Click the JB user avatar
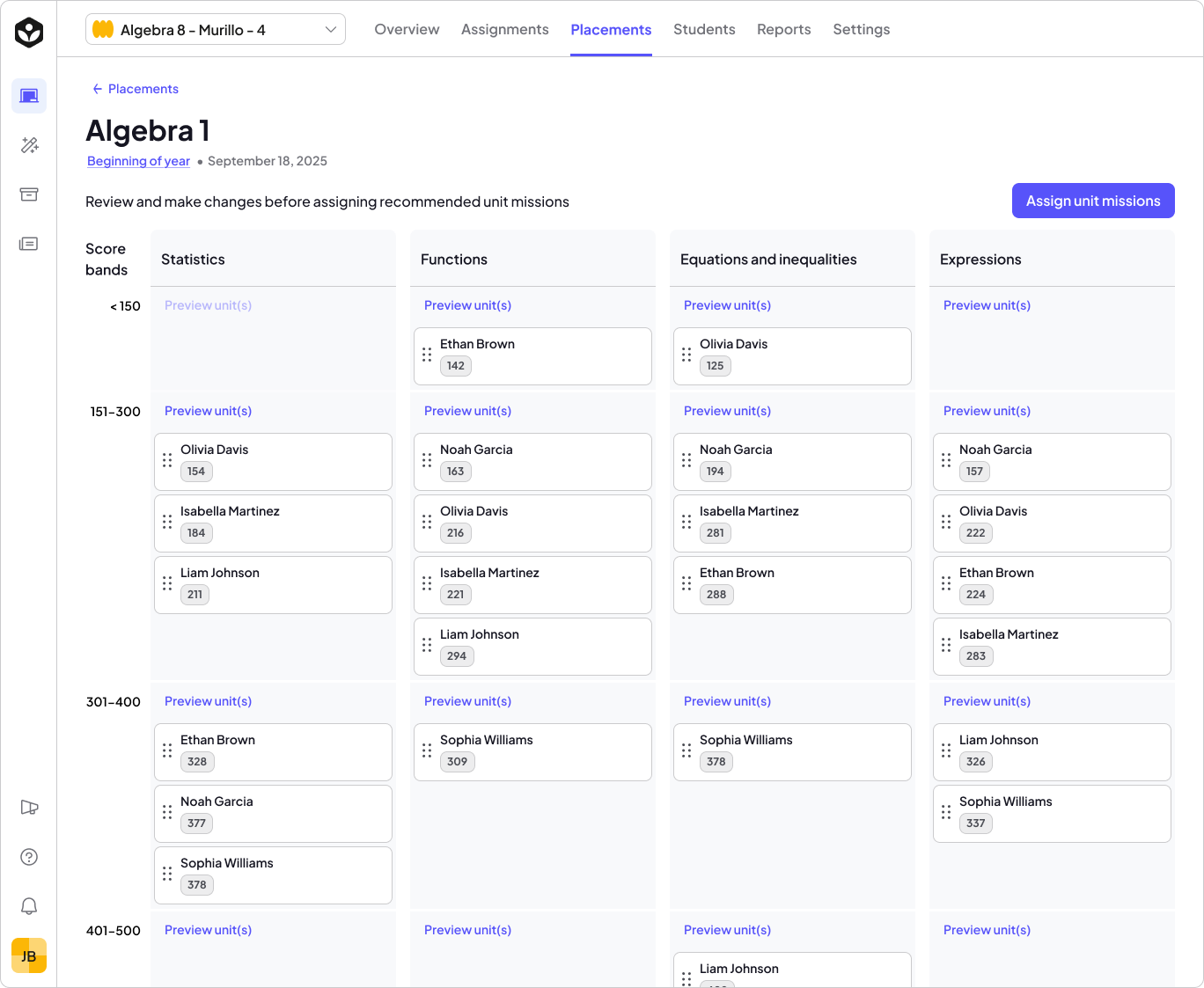This screenshot has height=988, width=1204. pos(29,955)
